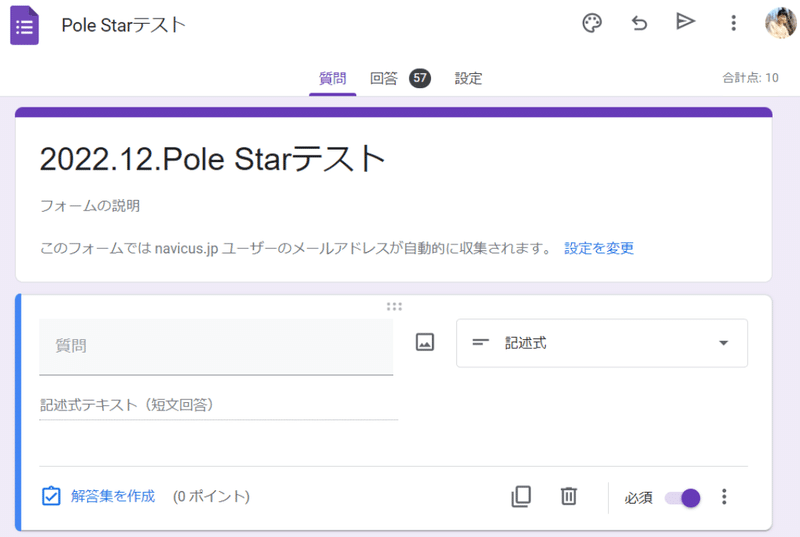Click the Pole Starテスト document name
Screen dimensions: 800x537
tap(123, 25)
